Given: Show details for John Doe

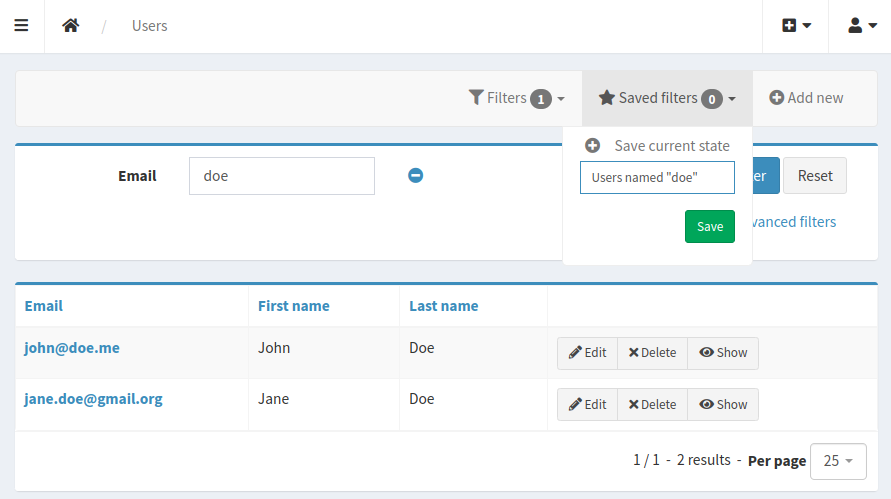Looking at the screenshot, I should pyautogui.click(x=723, y=353).
